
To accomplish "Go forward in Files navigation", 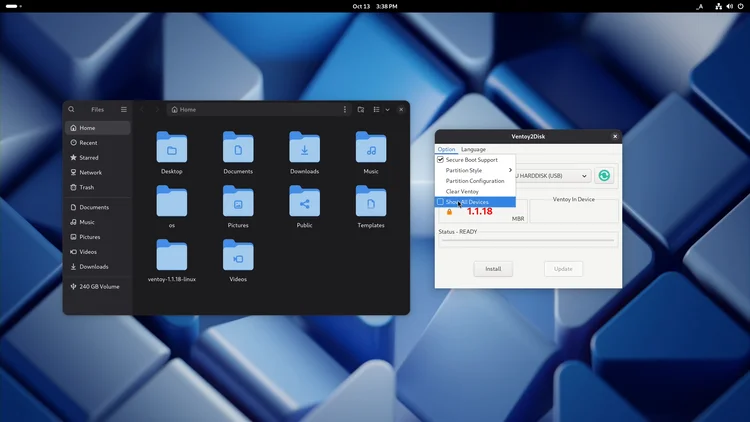I will pos(156,110).
